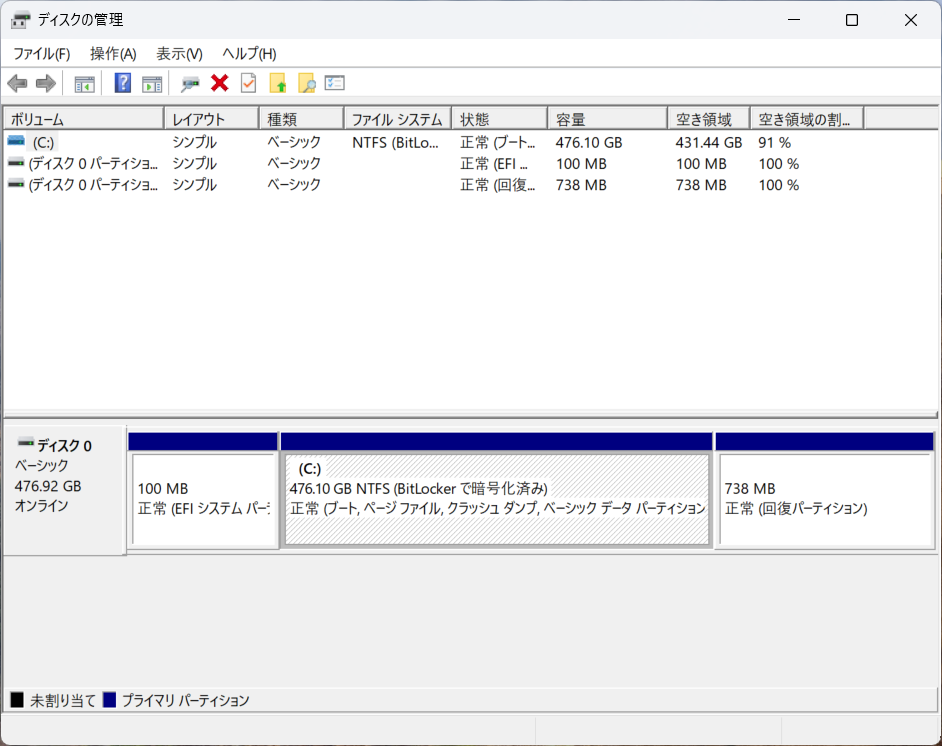Select the (C:) volume row in list
The height and width of the screenshot is (746, 942).
[x=43, y=143]
